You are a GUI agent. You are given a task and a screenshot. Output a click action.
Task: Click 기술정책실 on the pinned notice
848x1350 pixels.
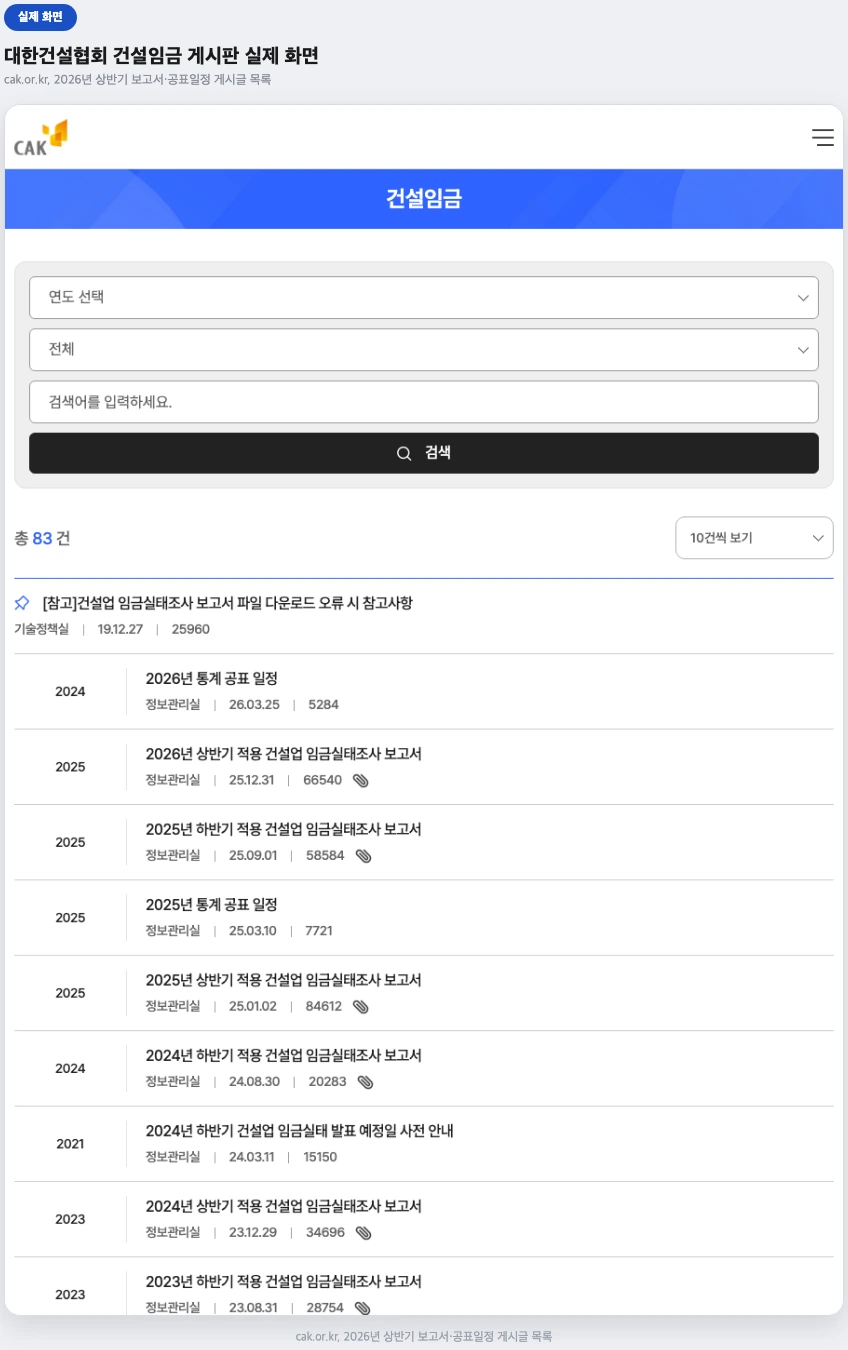pos(41,629)
